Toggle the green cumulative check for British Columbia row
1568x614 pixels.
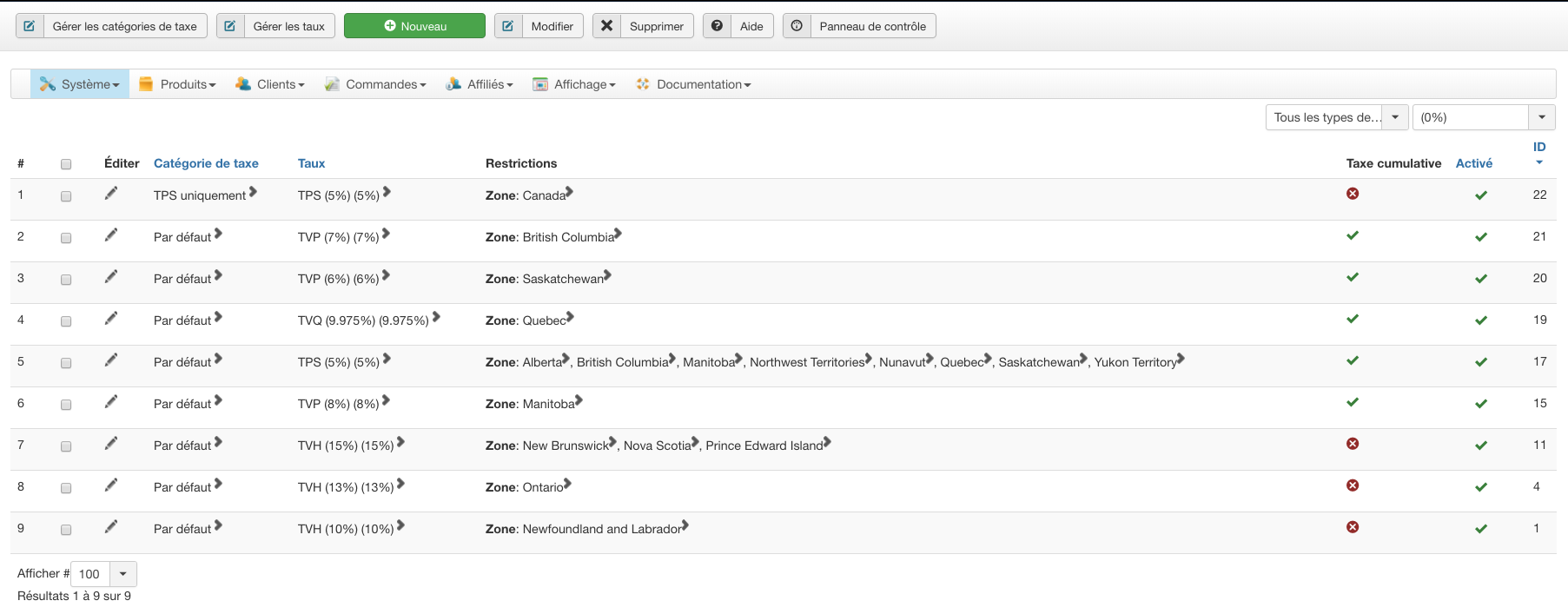[x=1353, y=235]
